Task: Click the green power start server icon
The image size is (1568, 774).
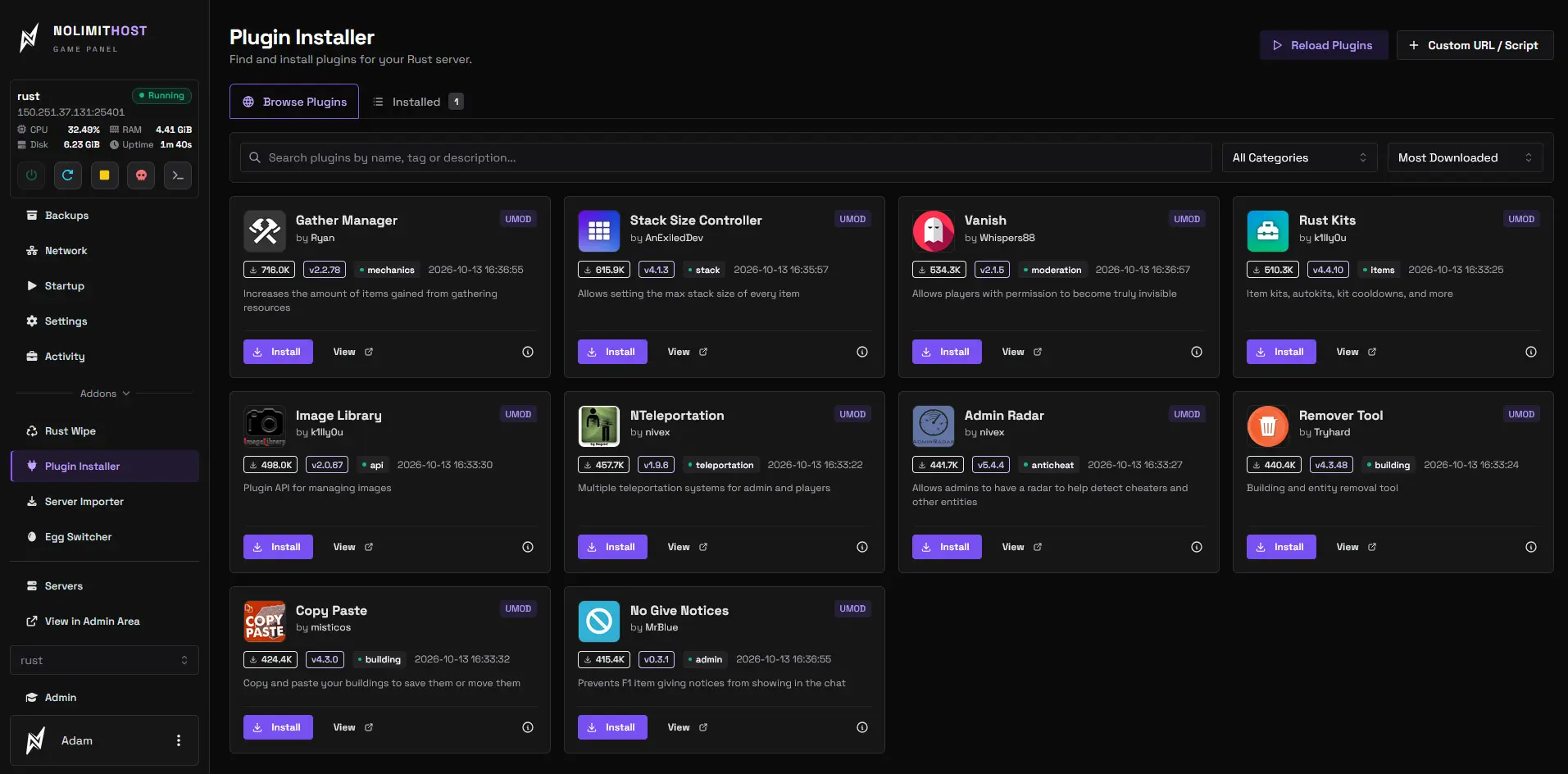Action: [x=31, y=175]
